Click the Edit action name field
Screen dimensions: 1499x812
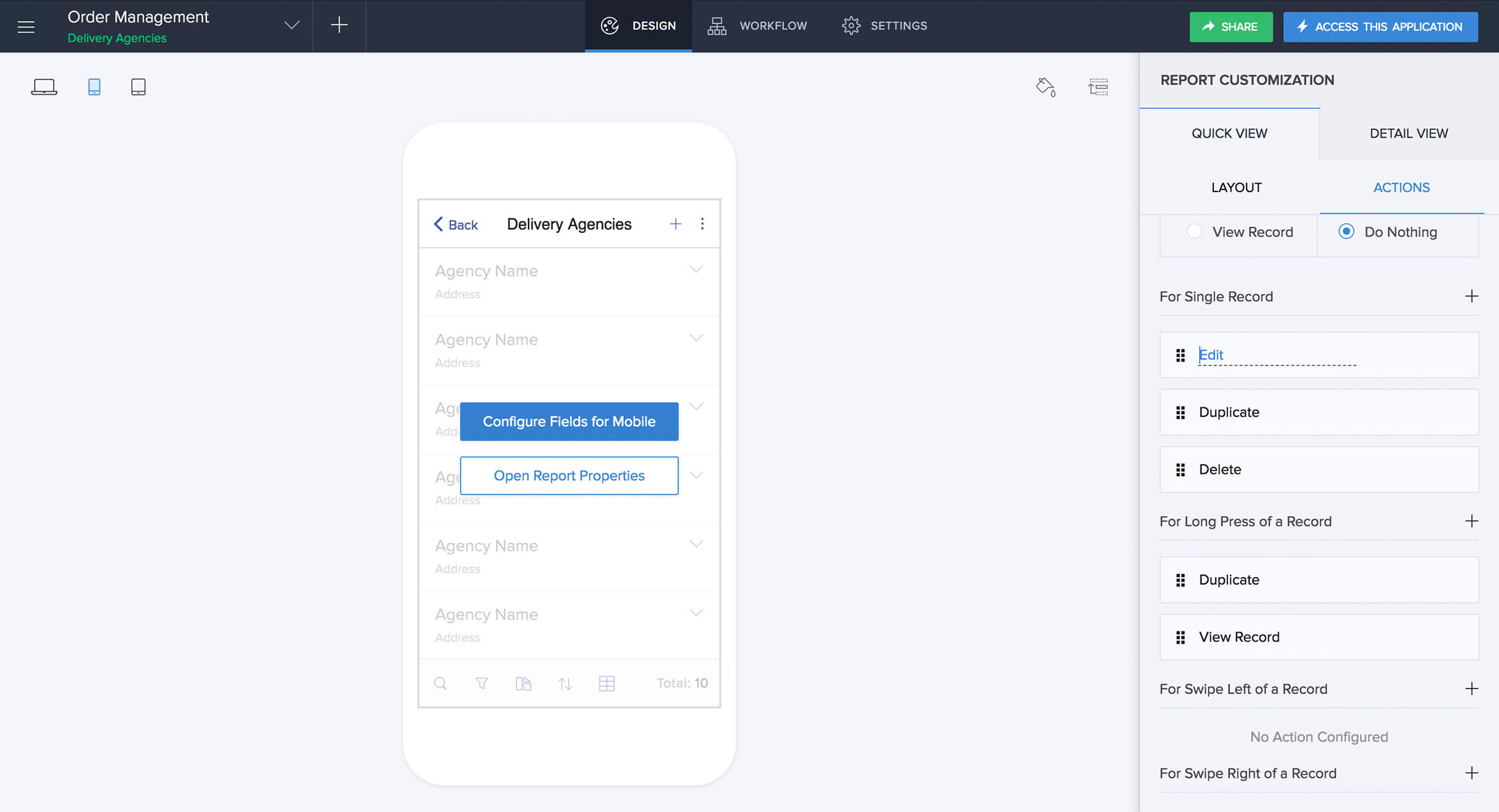pyautogui.click(x=1277, y=355)
